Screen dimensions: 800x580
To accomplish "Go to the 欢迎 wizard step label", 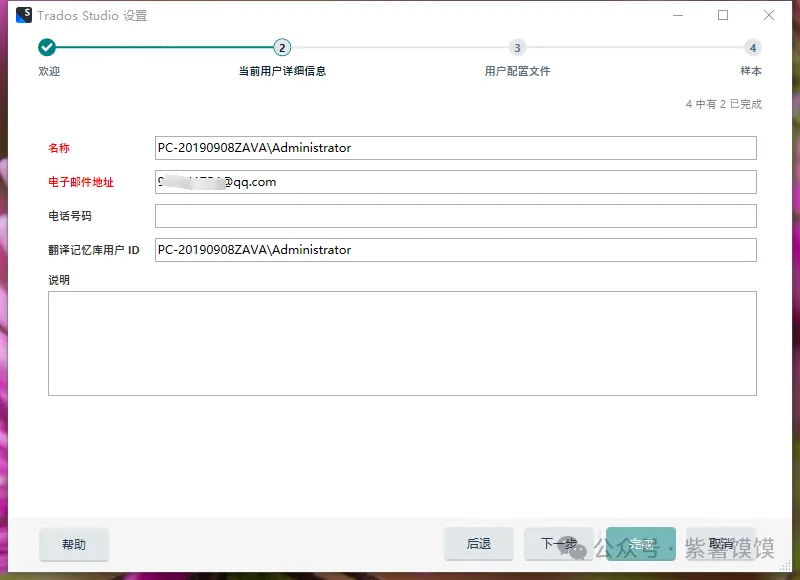I will coord(49,71).
